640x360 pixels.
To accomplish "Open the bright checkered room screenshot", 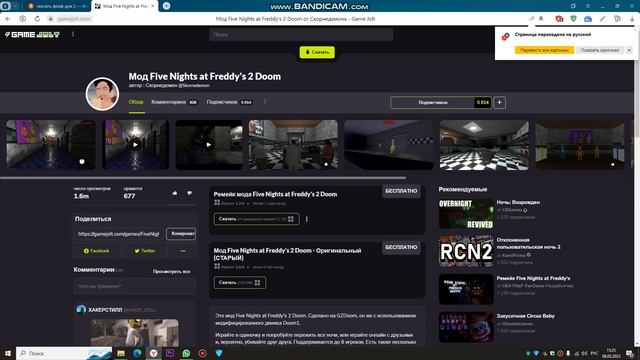I will pos(484,144).
